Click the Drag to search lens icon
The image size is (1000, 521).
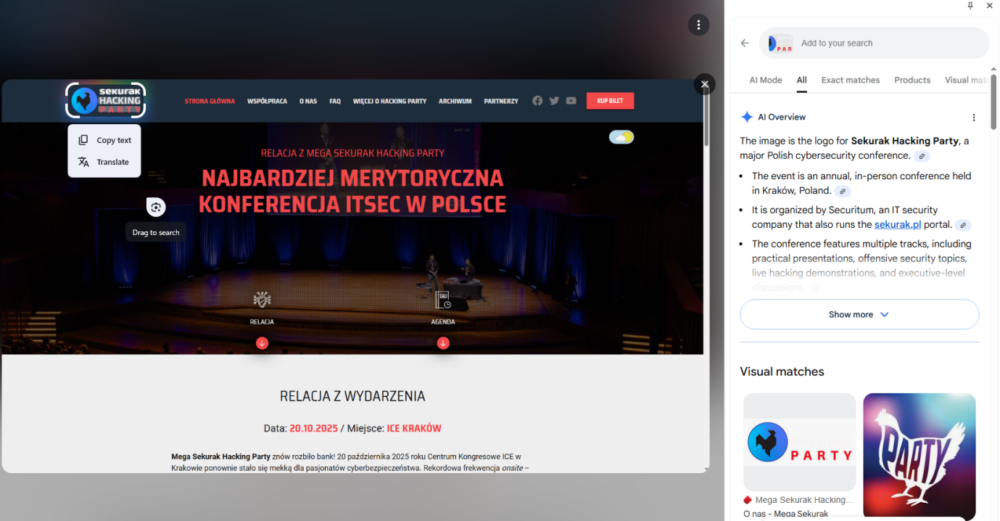pos(155,207)
